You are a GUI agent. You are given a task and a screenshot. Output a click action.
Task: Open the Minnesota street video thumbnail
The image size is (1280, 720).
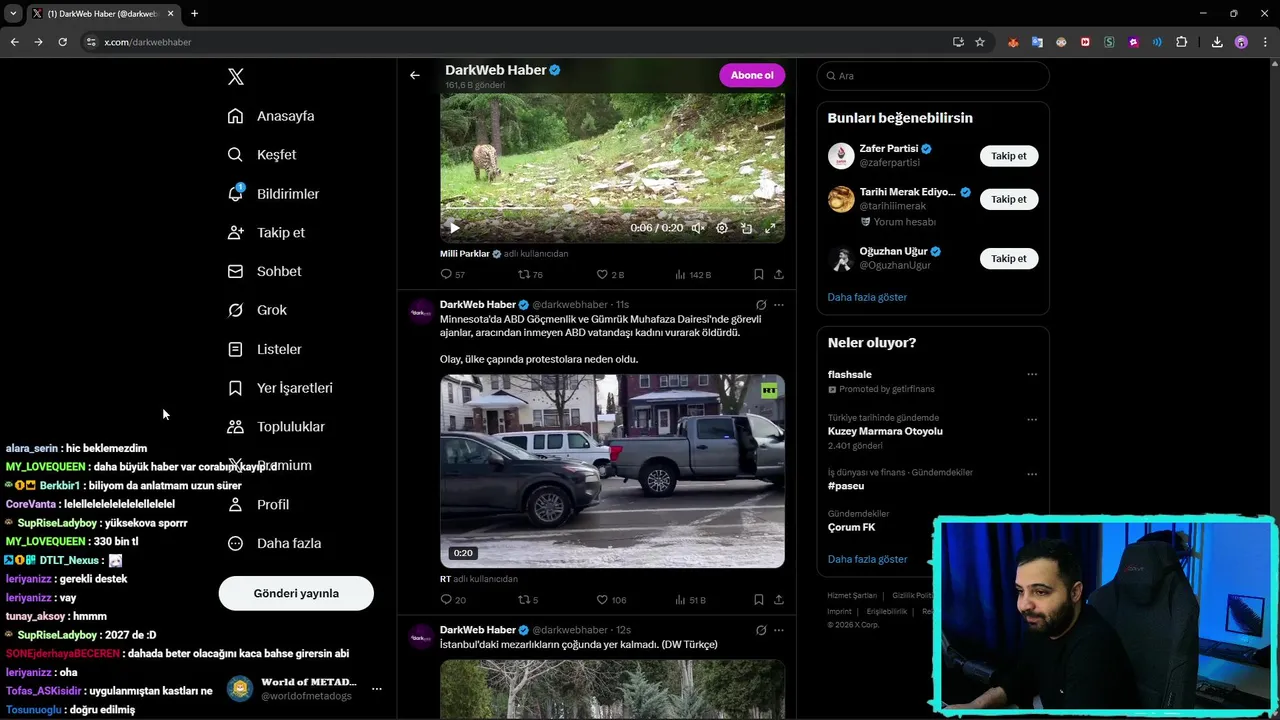pos(612,471)
